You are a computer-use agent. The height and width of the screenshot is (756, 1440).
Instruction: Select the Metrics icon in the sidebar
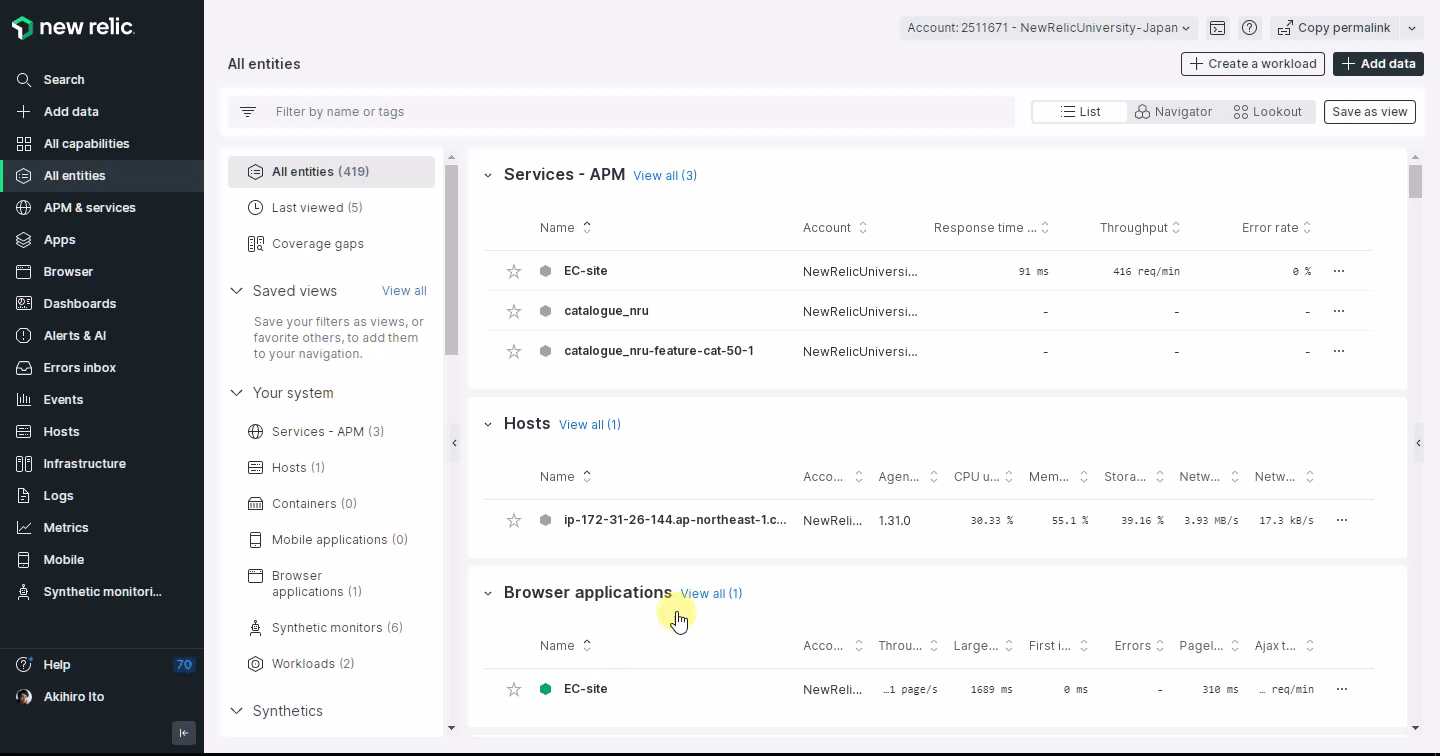(x=23, y=527)
